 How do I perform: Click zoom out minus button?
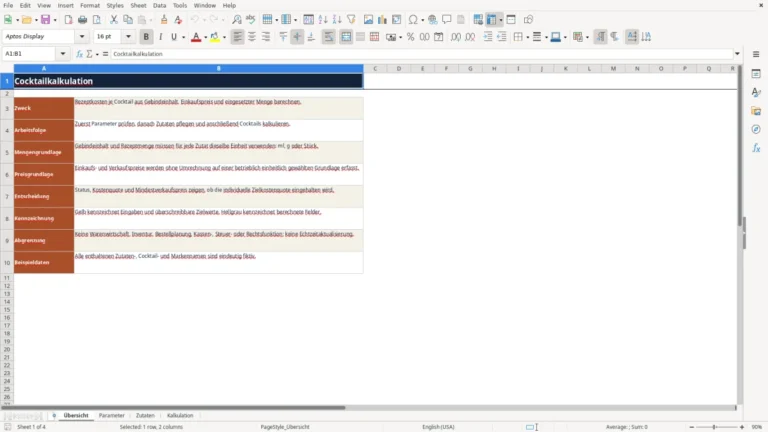pos(692,427)
